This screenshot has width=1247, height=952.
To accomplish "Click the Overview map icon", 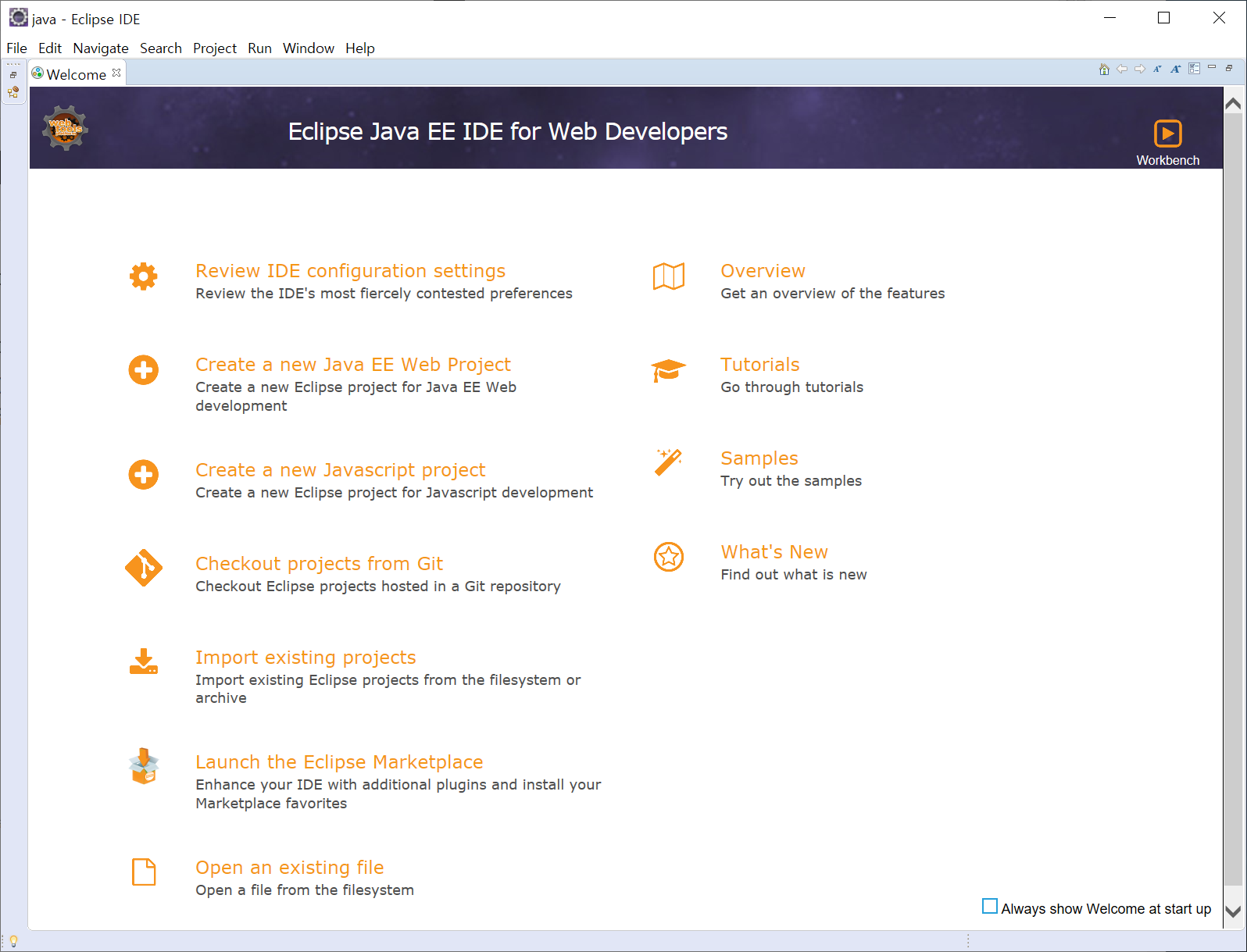I will [x=669, y=276].
